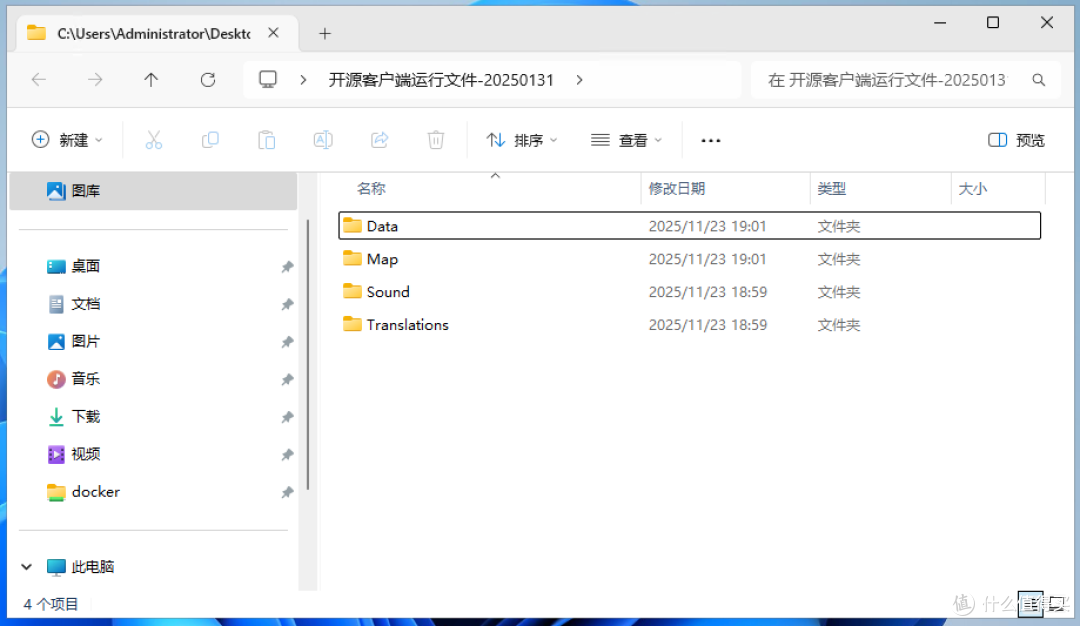Screen dimensions: 1080x626
Task: Open the 新建 dropdown menu
Action: click(x=67, y=140)
